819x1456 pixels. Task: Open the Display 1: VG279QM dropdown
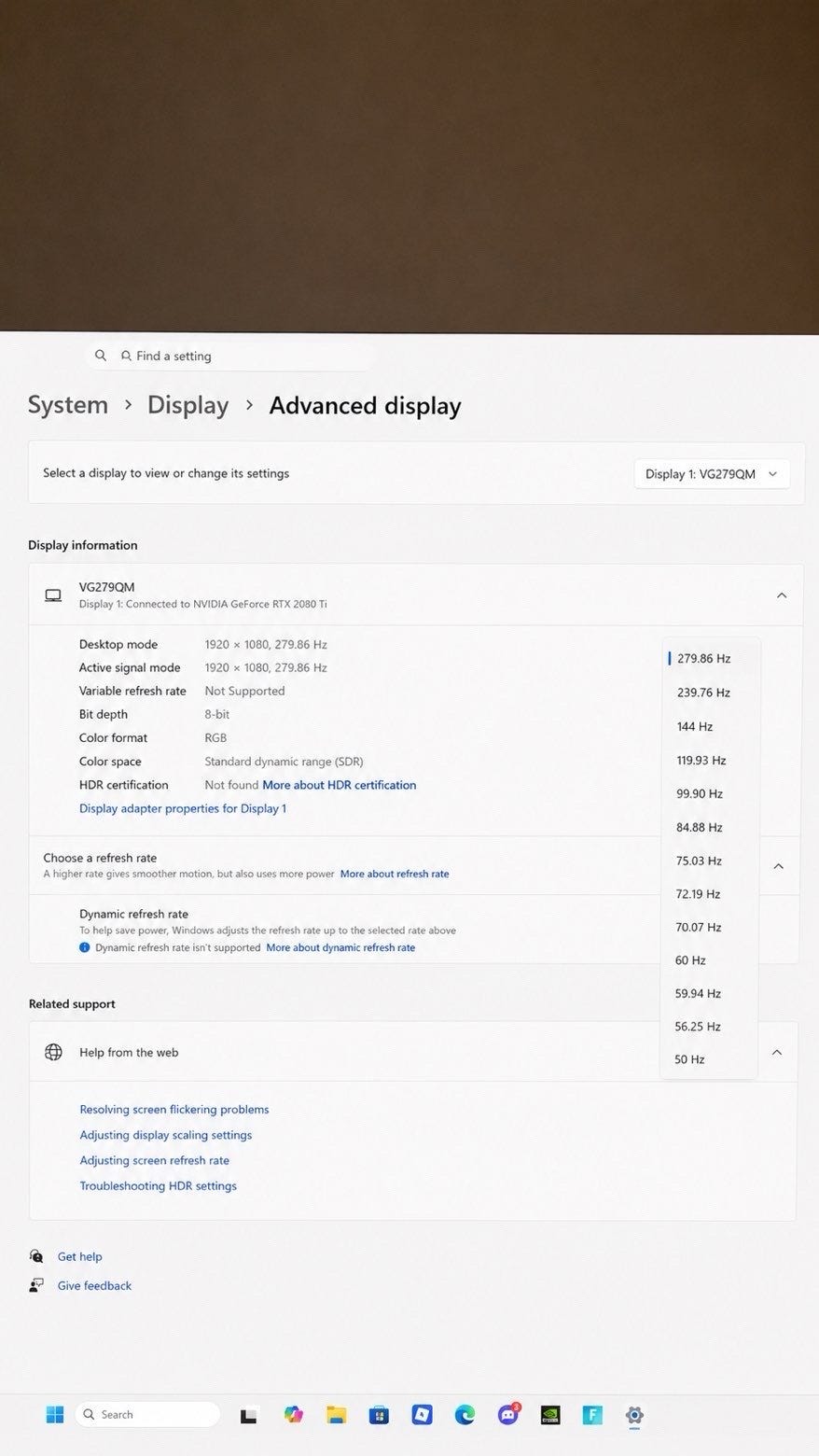pos(712,474)
